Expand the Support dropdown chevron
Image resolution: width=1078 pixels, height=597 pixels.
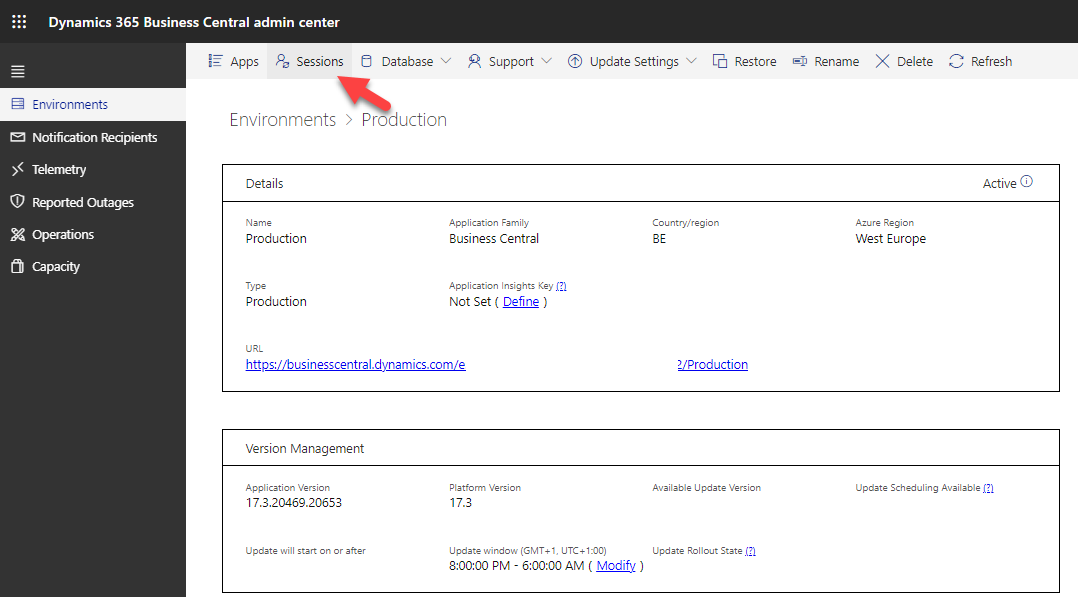pyautogui.click(x=547, y=61)
